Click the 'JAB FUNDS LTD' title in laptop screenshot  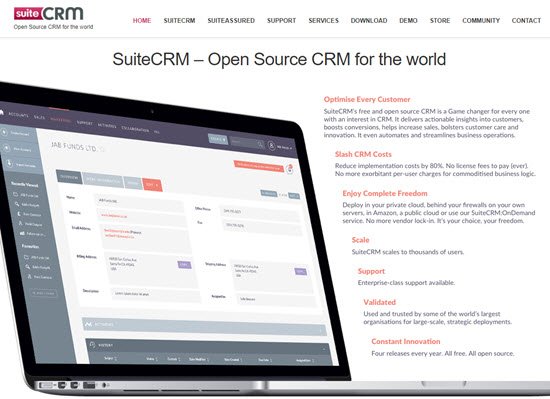pos(74,147)
